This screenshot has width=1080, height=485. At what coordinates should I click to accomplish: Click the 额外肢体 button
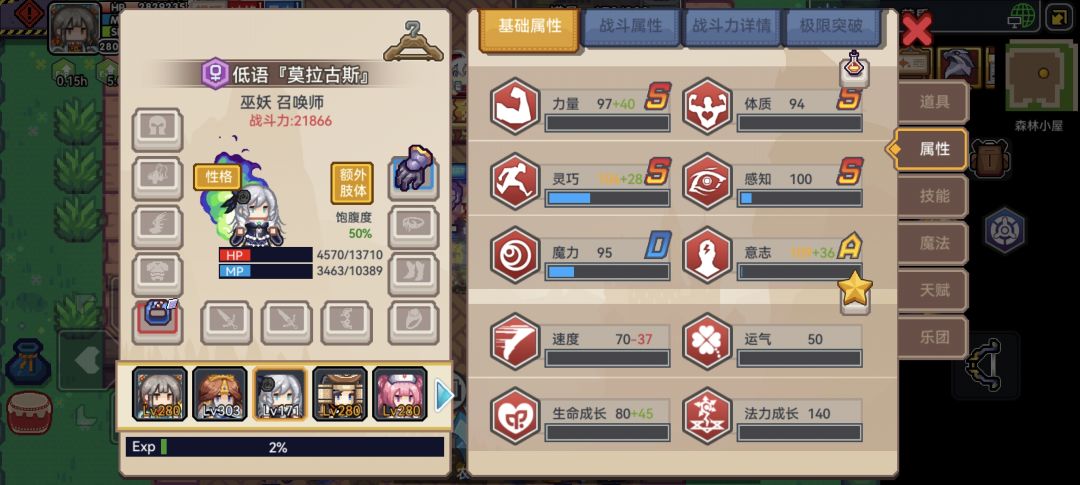(x=352, y=183)
